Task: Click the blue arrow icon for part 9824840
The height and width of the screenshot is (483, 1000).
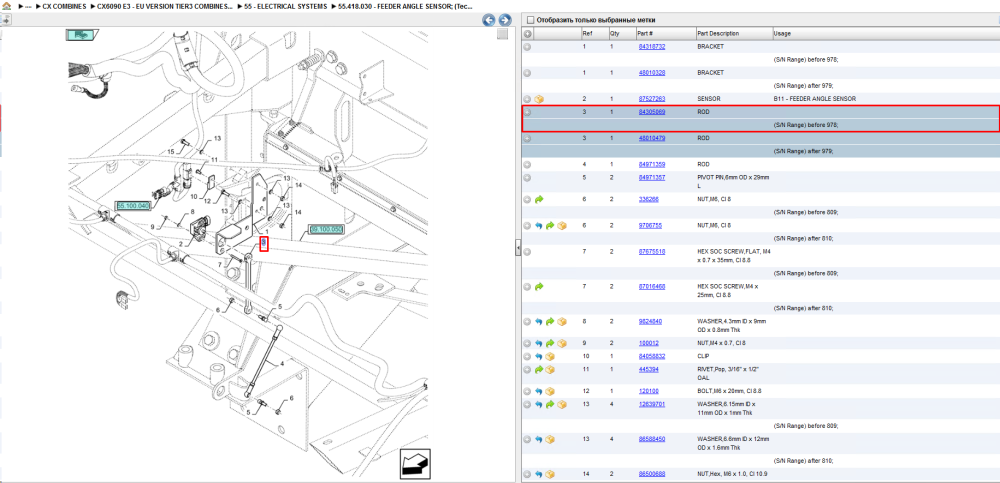Action: tap(539, 322)
